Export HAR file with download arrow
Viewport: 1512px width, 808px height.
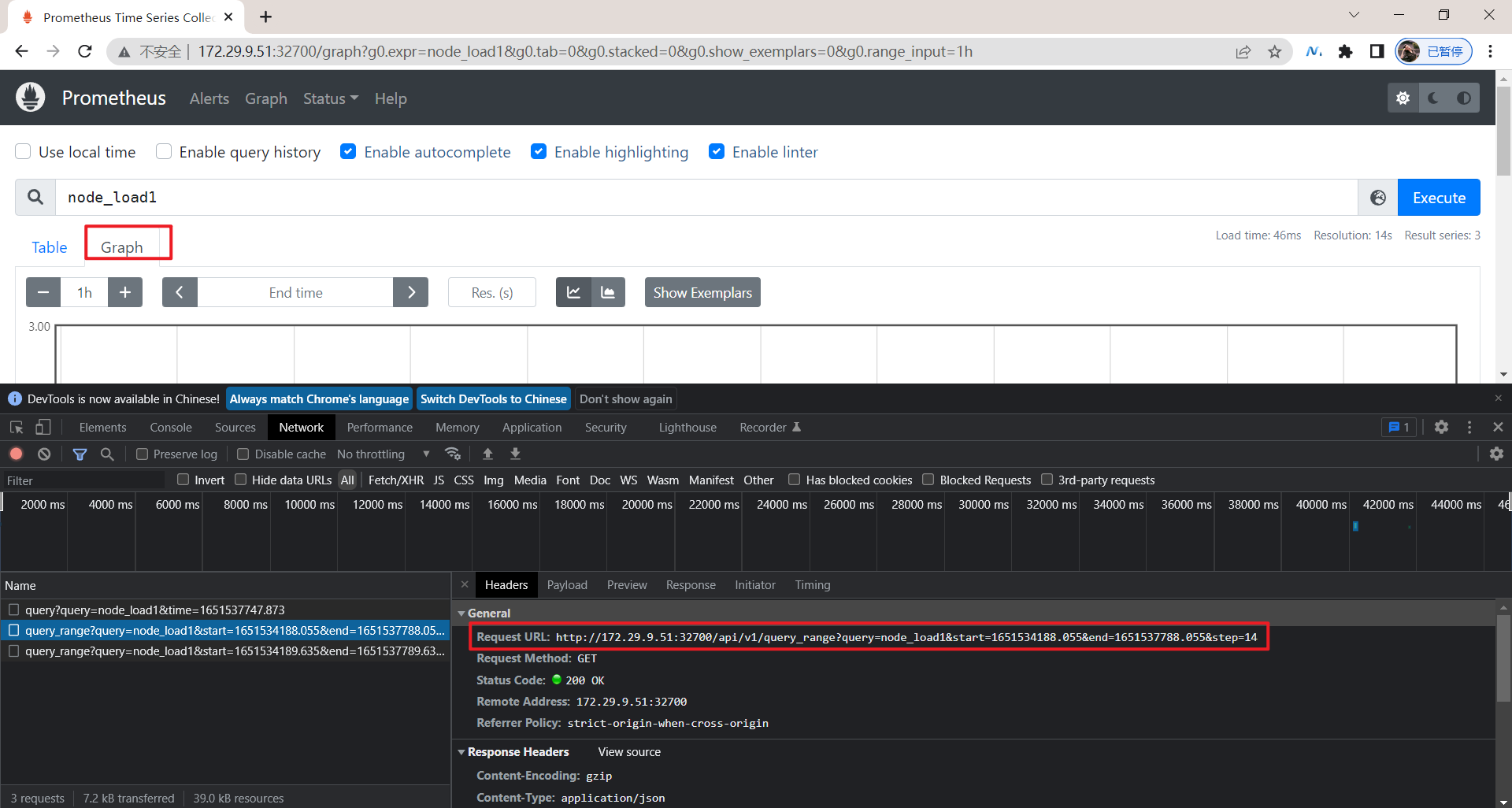click(515, 454)
